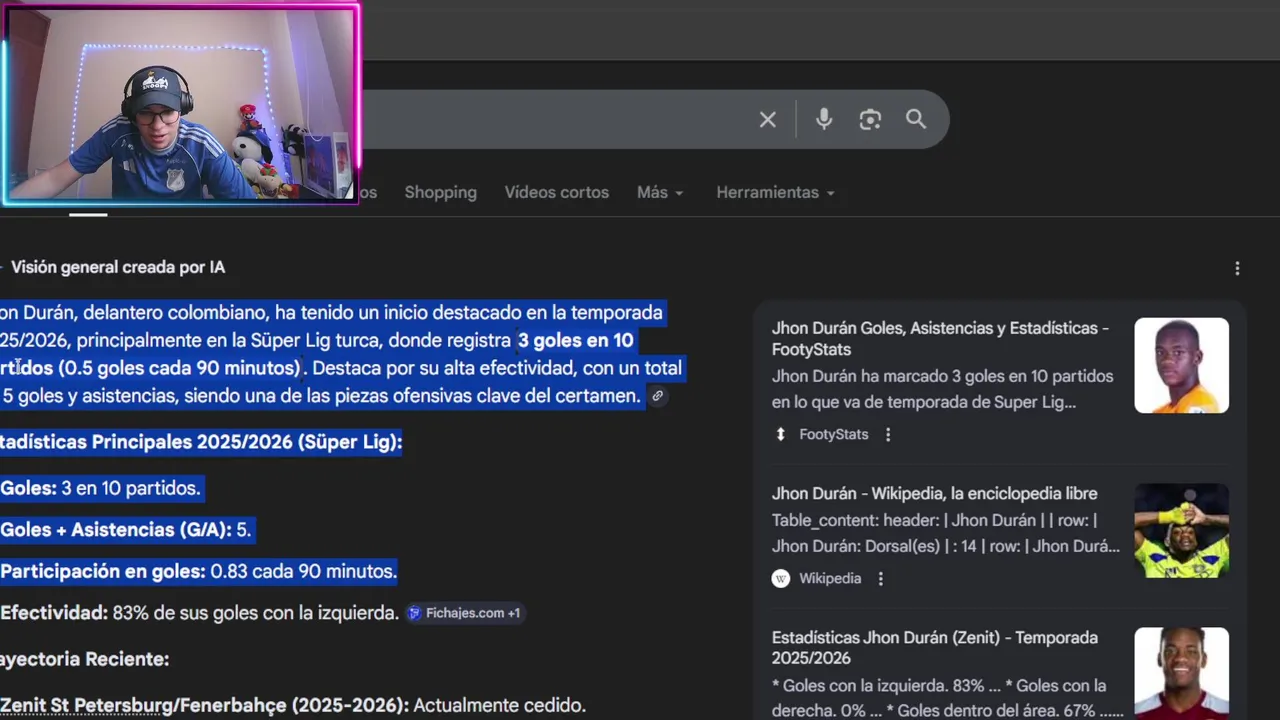
Task: Switch to the Shopping tab
Action: (440, 192)
